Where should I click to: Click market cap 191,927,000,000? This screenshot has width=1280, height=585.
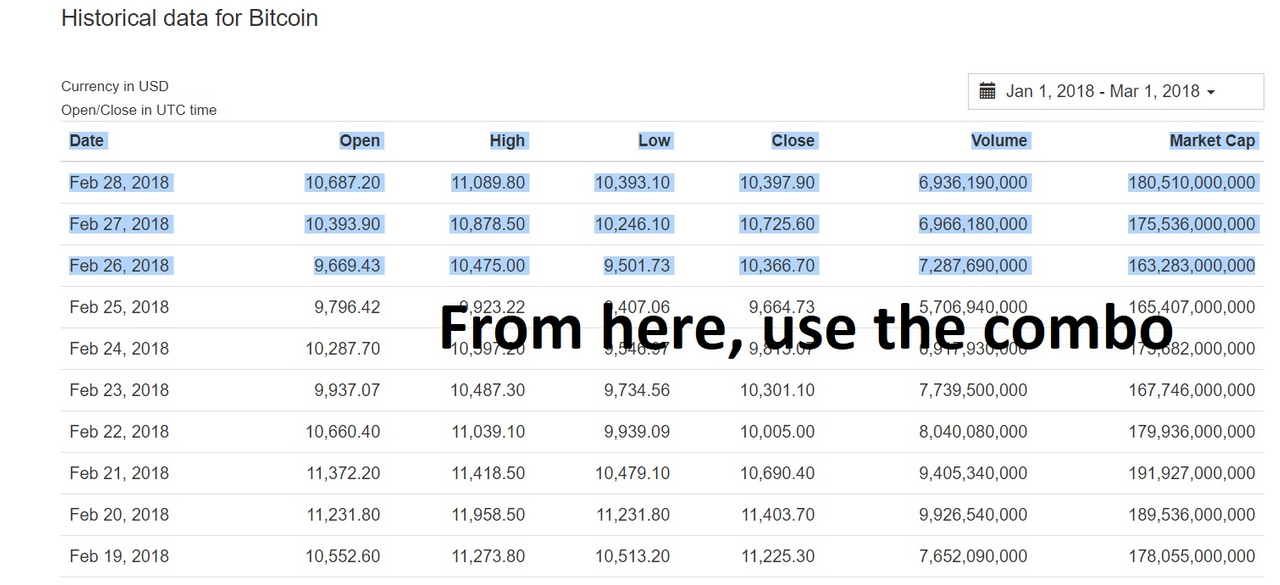(1192, 473)
